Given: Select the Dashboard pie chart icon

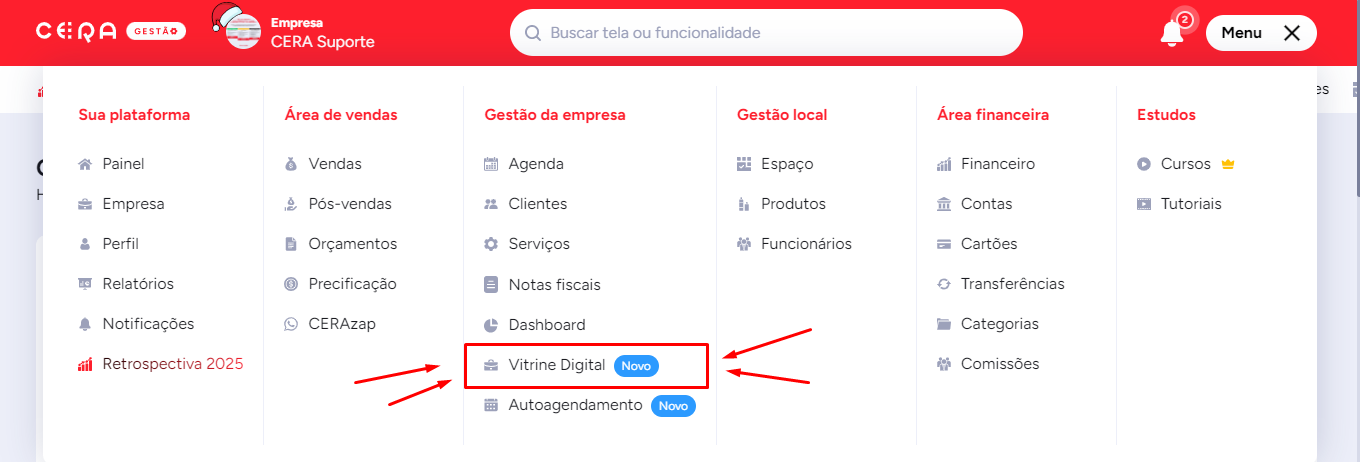Looking at the screenshot, I should [491, 325].
